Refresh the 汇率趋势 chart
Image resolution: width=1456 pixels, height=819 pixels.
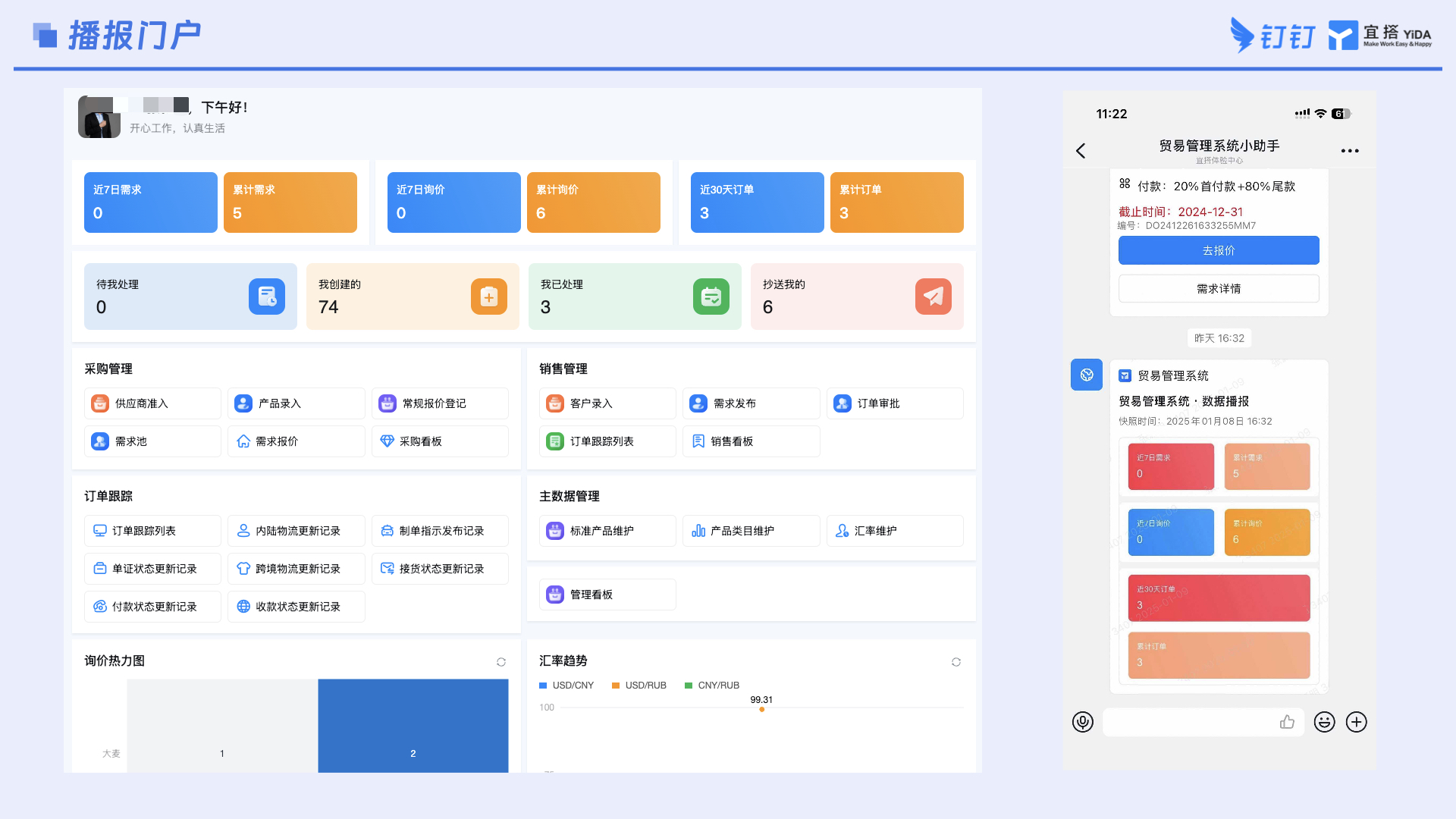click(956, 662)
